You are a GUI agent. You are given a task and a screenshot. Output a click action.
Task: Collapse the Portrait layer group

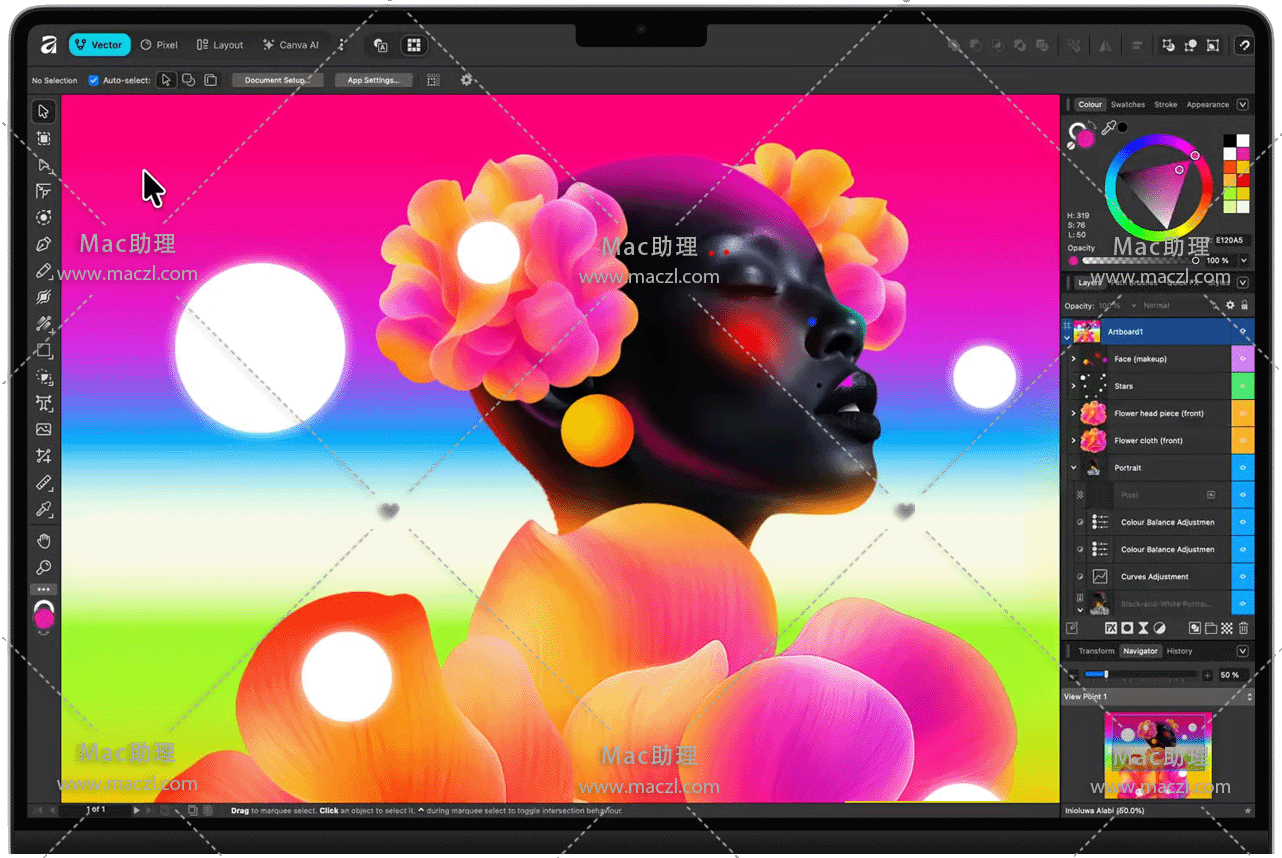tap(1073, 468)
